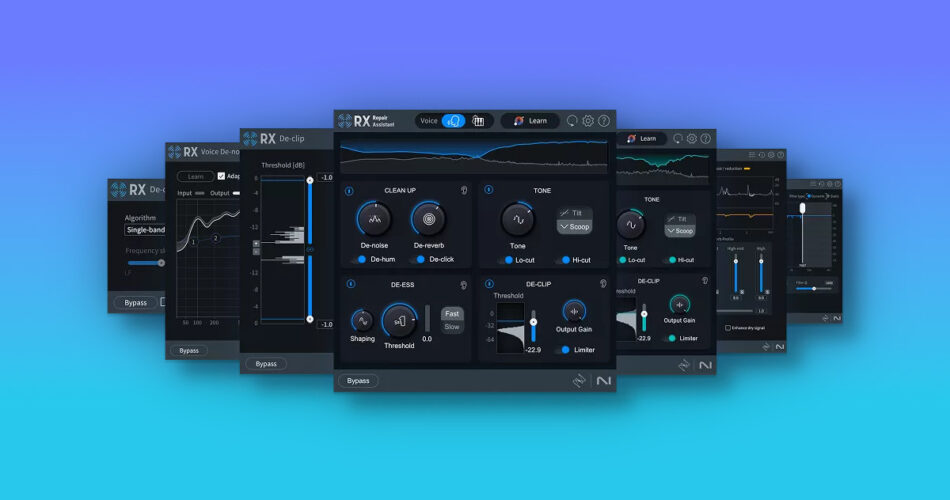
Task: Toggle the De-hum switch
Action: pyautogui.click(x=359, y=259)
